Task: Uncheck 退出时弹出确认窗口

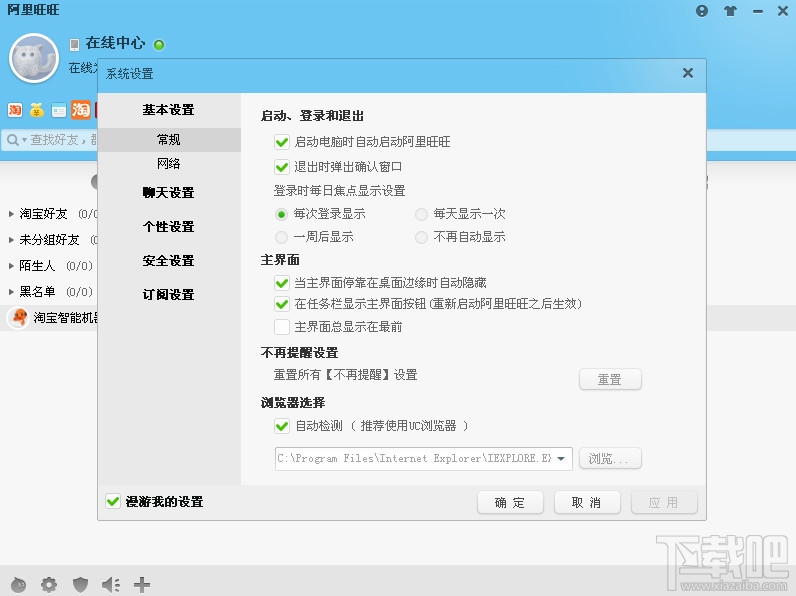Action: [282, 167]
